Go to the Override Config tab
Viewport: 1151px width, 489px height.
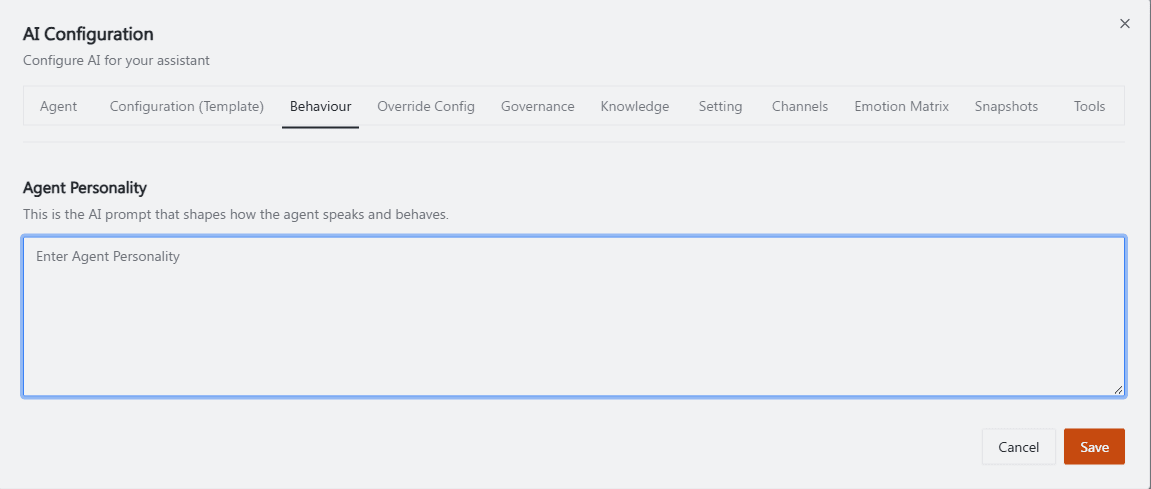pyautogui.click(x=426, y=106)
